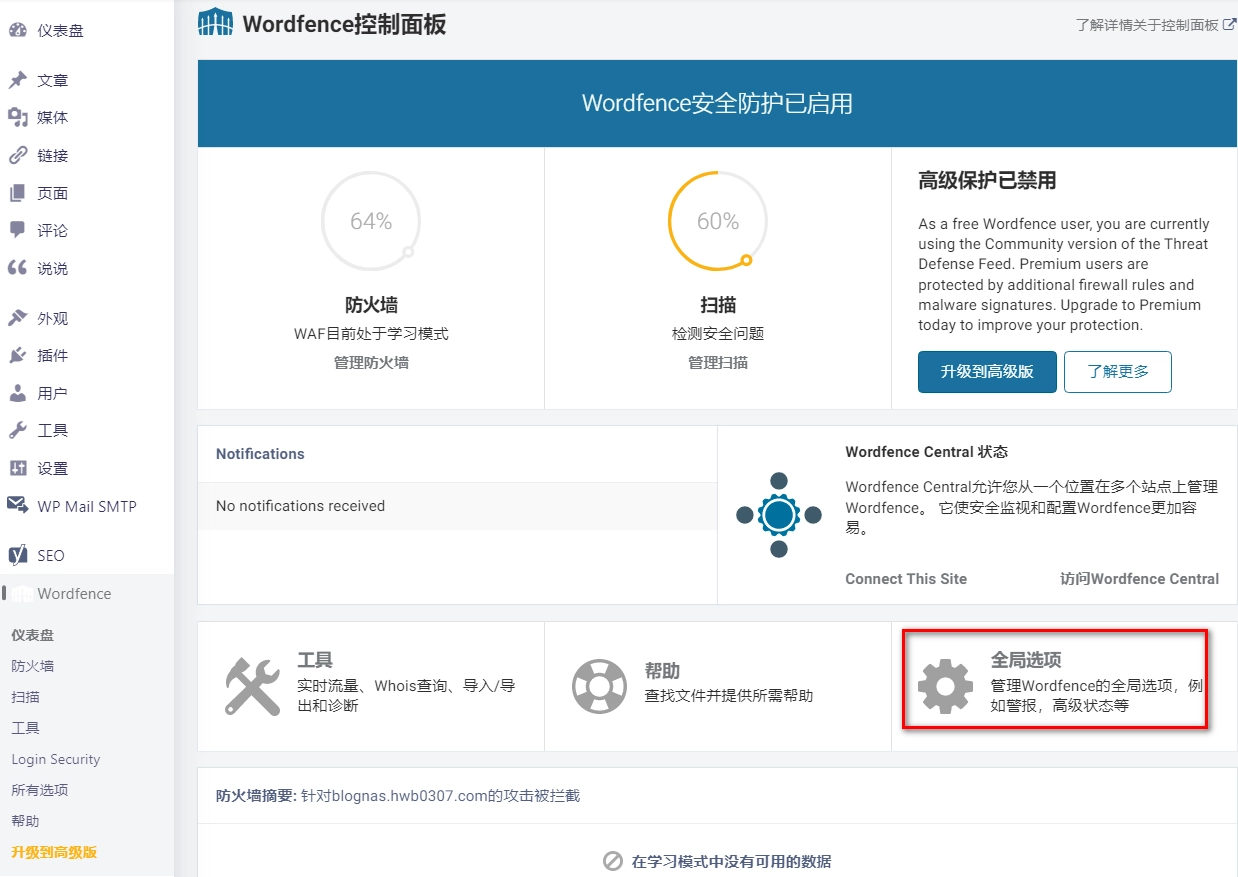Click the 防火墙摘要 heading text
The height and width of the screenshot is (877, 1238).
(x=257, y=796)
